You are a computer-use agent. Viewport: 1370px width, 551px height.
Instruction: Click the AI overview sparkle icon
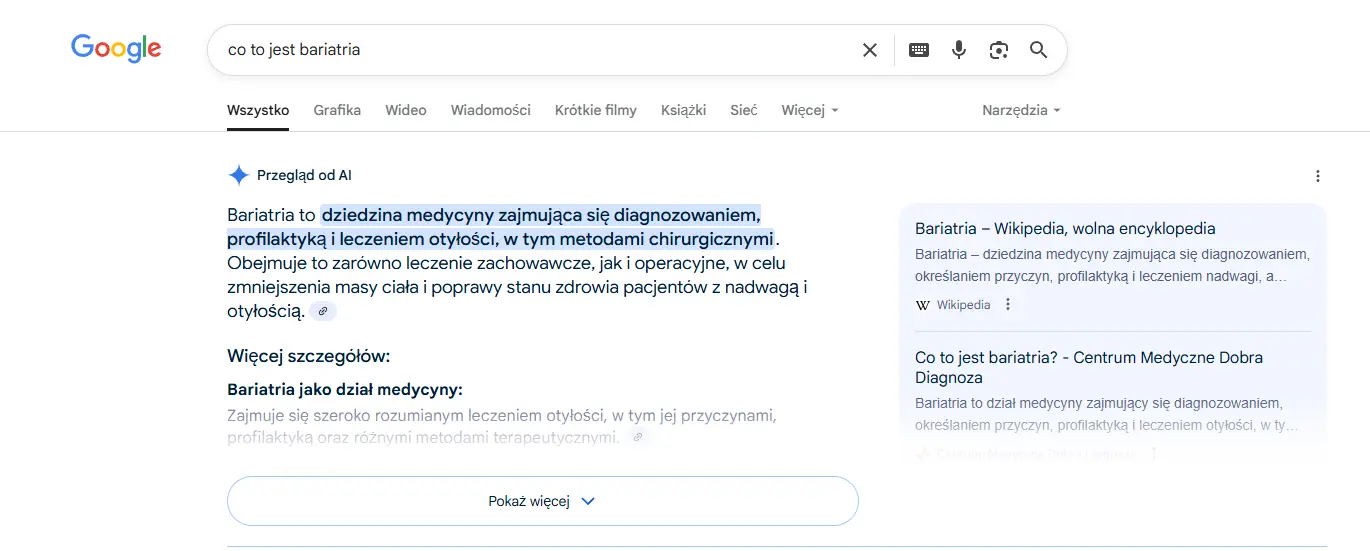pyautogui.click(x=238, y=176)
